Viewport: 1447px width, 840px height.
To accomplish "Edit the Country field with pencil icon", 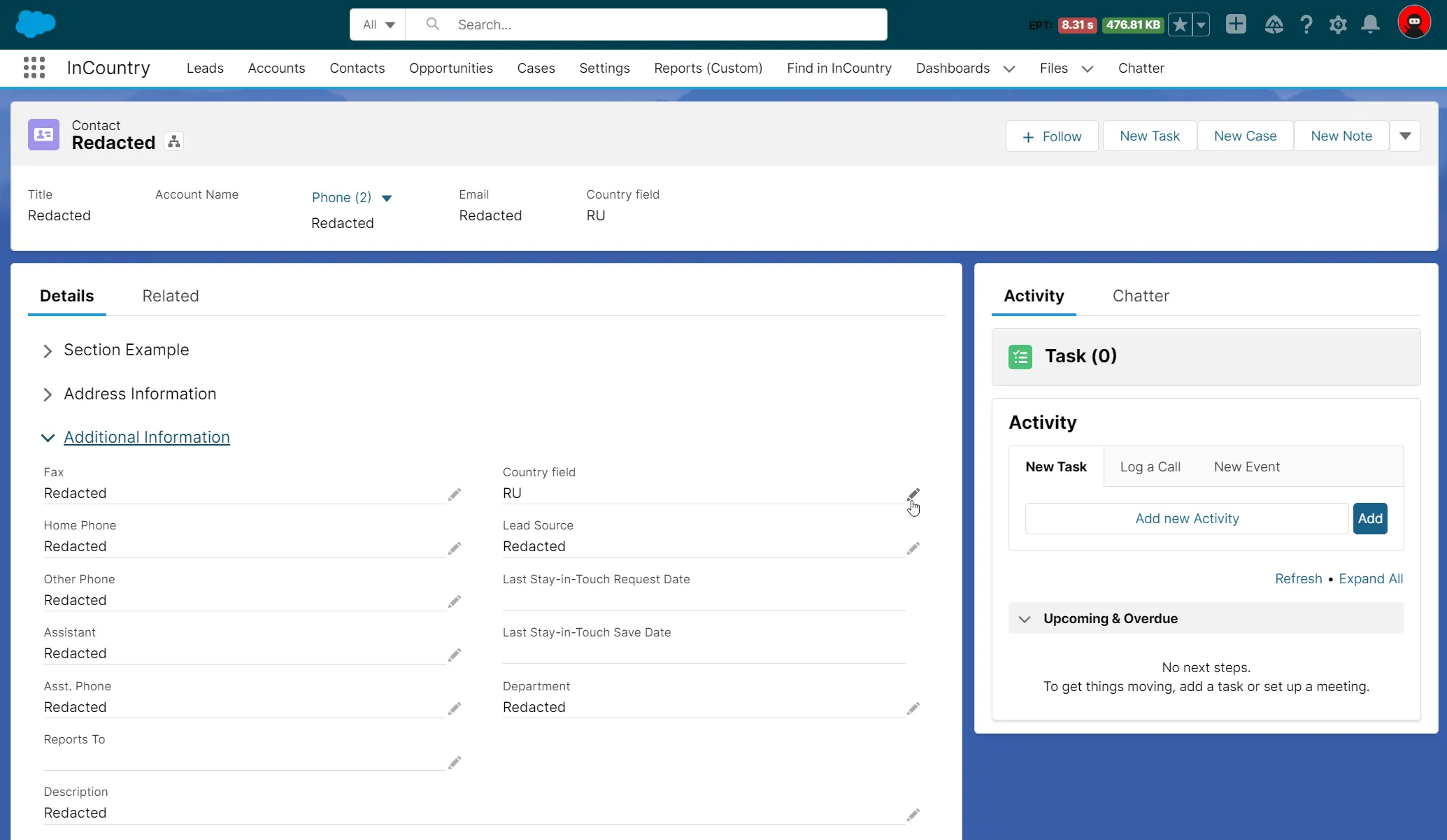I will [913, 494].
